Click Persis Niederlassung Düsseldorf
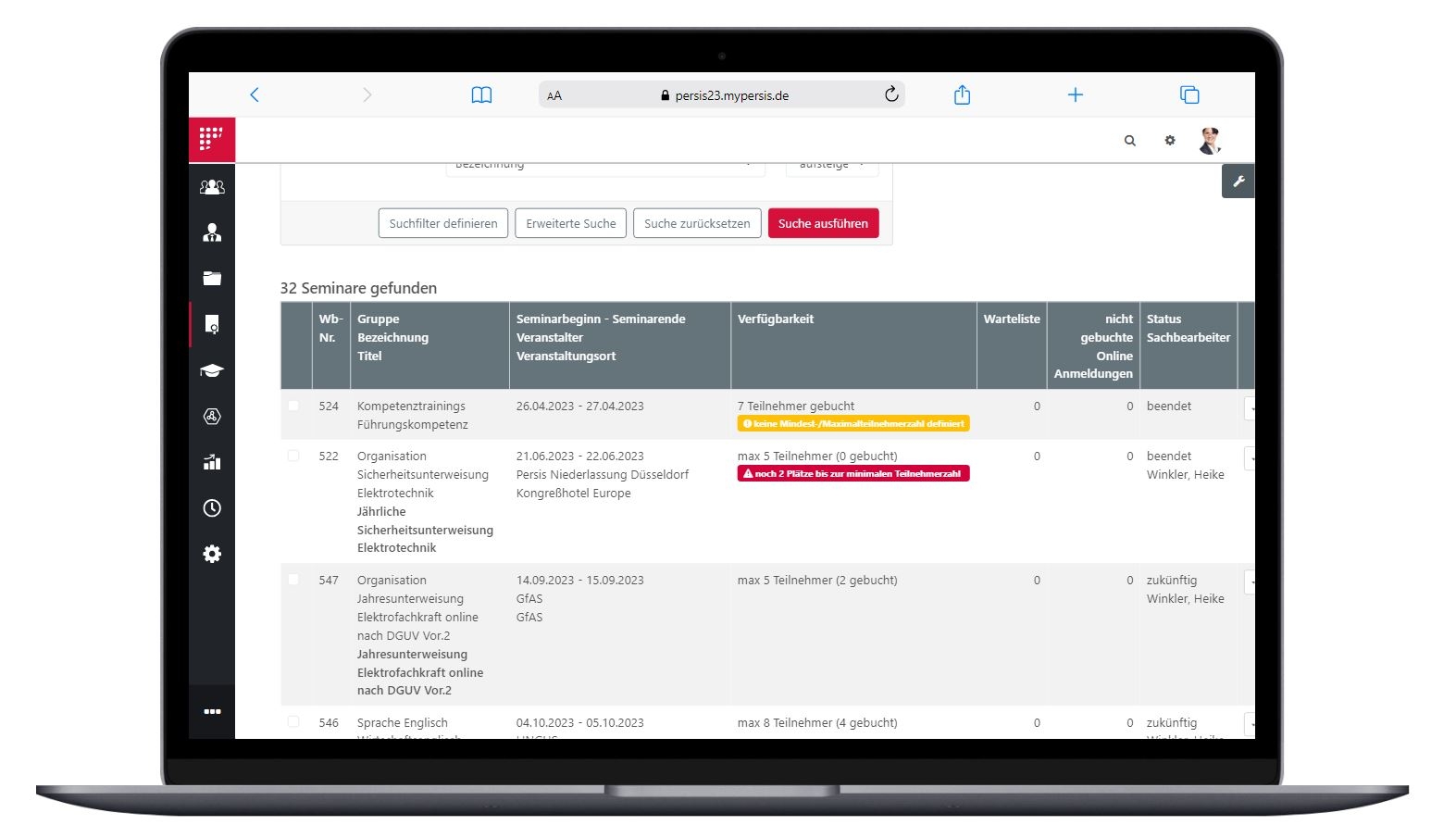1456x838 pixels. (603, 474)
